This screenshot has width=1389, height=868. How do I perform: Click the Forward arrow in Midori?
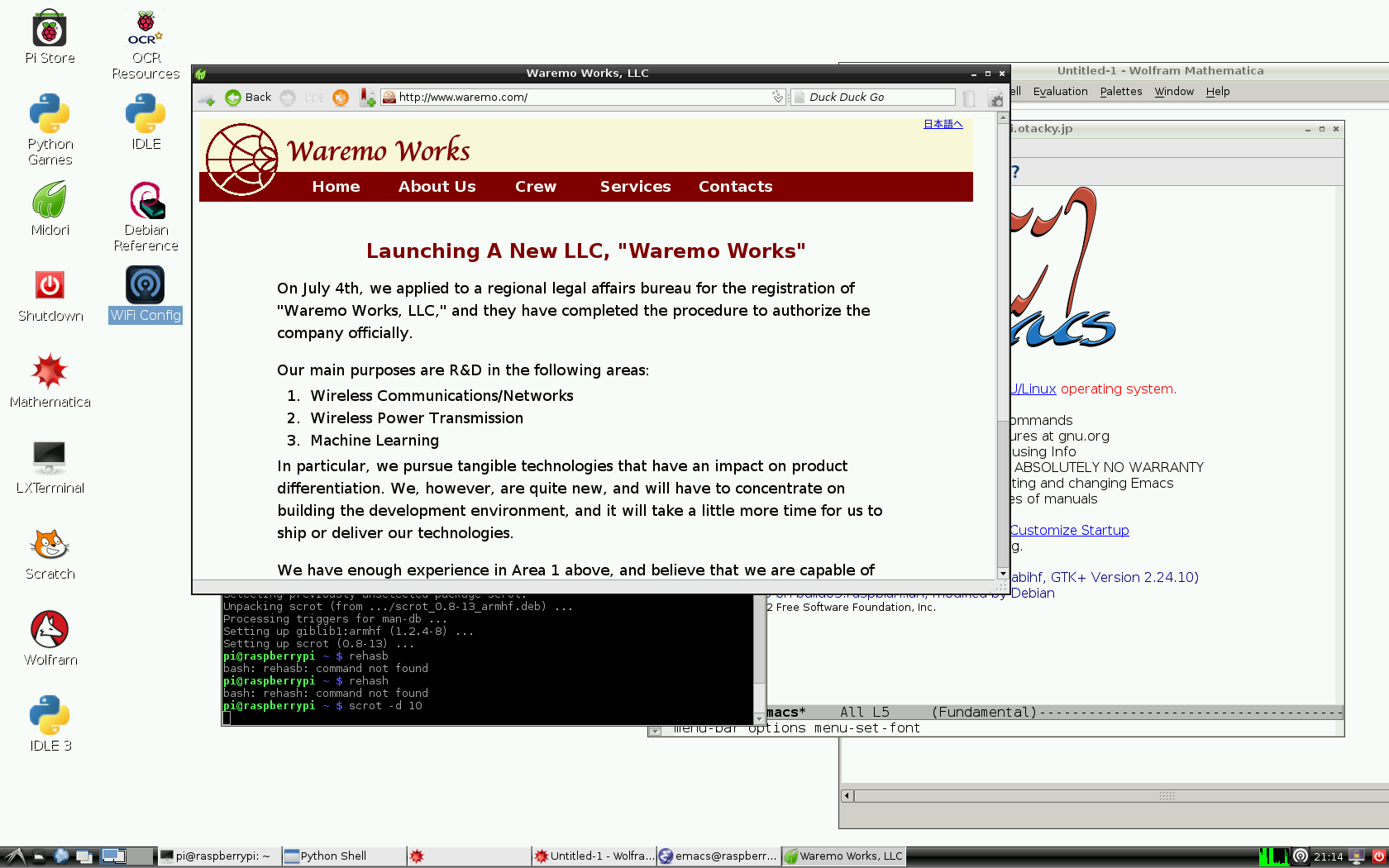(x=288, y=98)
